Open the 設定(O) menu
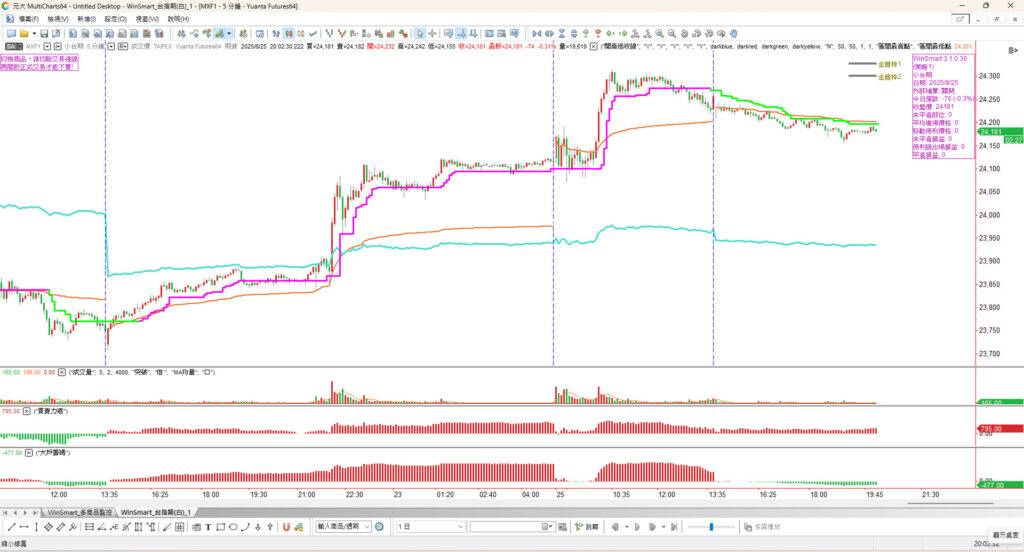The height and width of the screenshot is (552, 1024). (116, 19)
